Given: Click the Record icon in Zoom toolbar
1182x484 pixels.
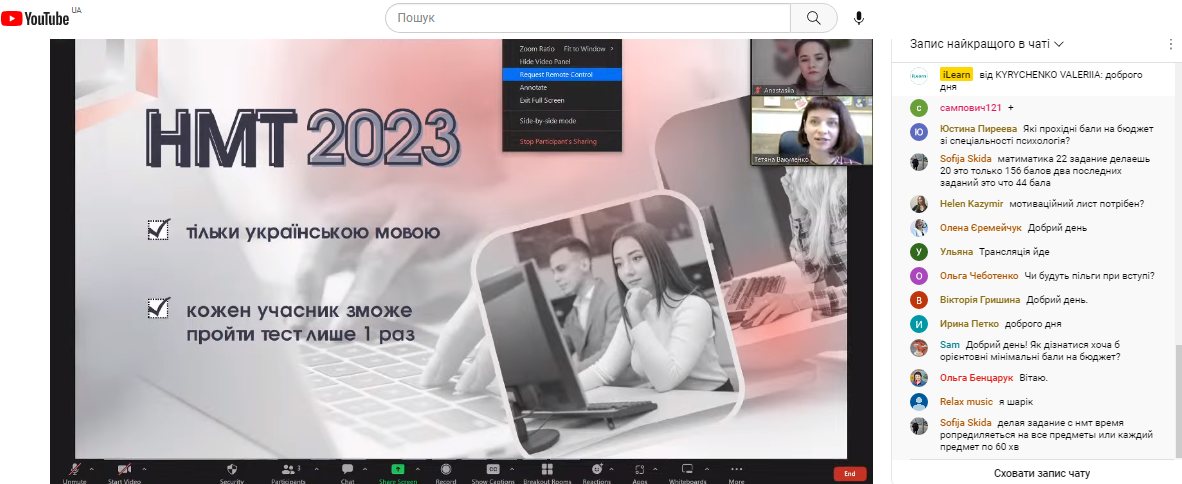Looking at the screenshot, I should 446,469.
